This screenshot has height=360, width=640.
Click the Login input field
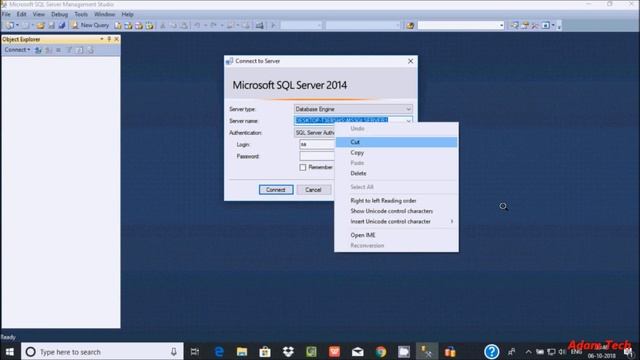click(317, 144)
